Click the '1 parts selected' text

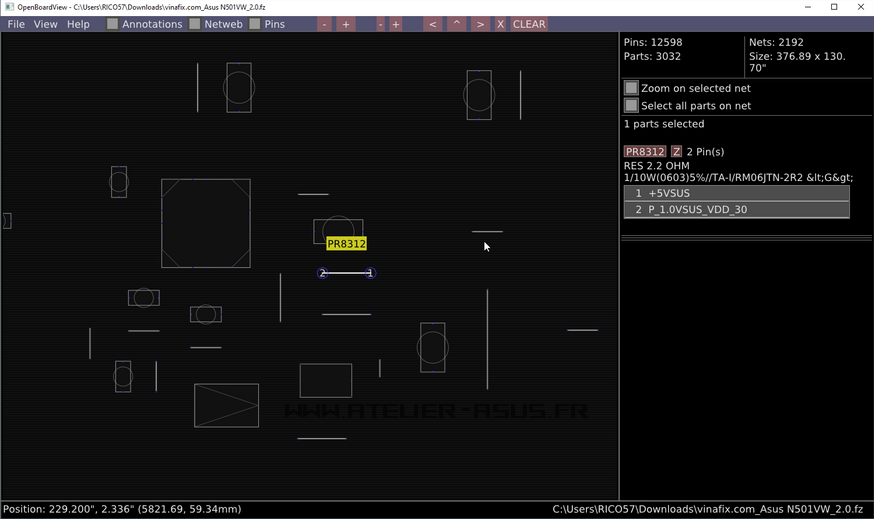coord(664,124)
